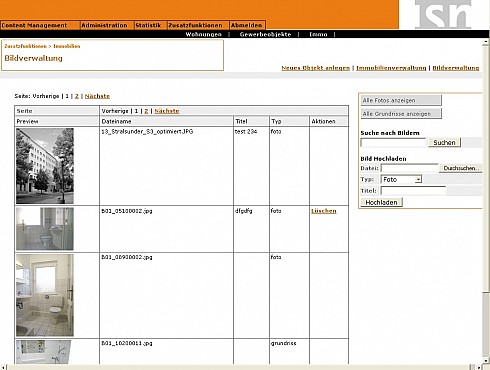Screen dimensions: 490x370
Task: Select filename B01_05100002.jpg
Action: (x=127, y=211)
